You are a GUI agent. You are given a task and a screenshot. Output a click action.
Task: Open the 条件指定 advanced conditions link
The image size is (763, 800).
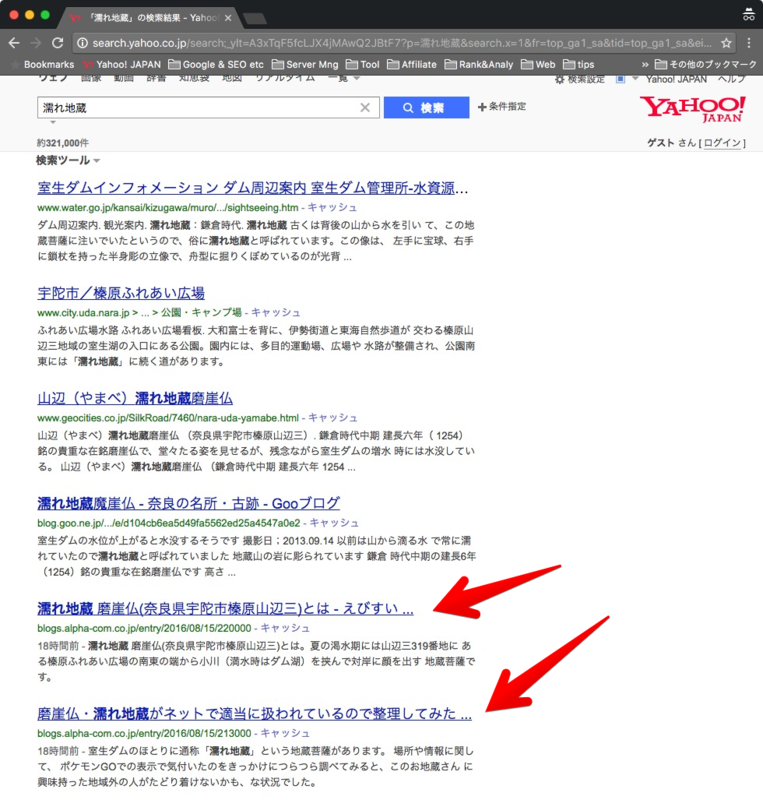502,107
